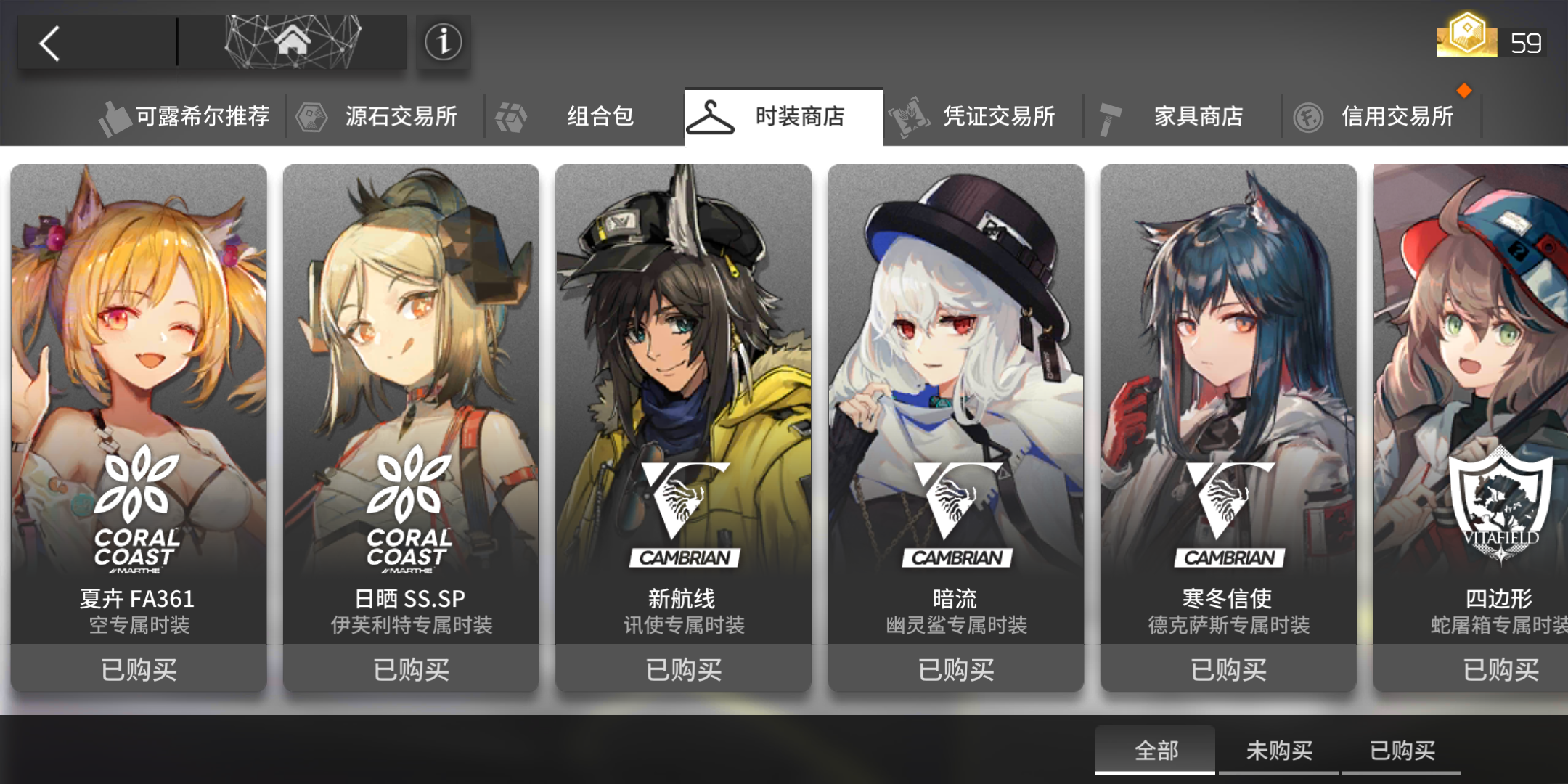This screenshot has height=784, width=1568.
Task: Open the home network icon
Action: coord(293,41)
